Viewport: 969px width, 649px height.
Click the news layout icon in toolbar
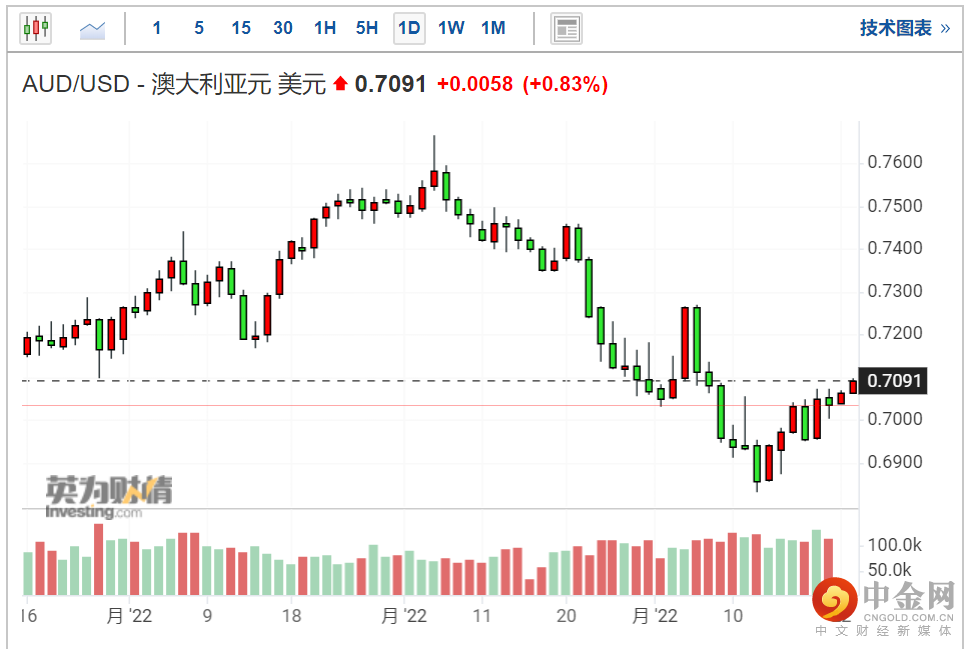click(x=567, y=29)
